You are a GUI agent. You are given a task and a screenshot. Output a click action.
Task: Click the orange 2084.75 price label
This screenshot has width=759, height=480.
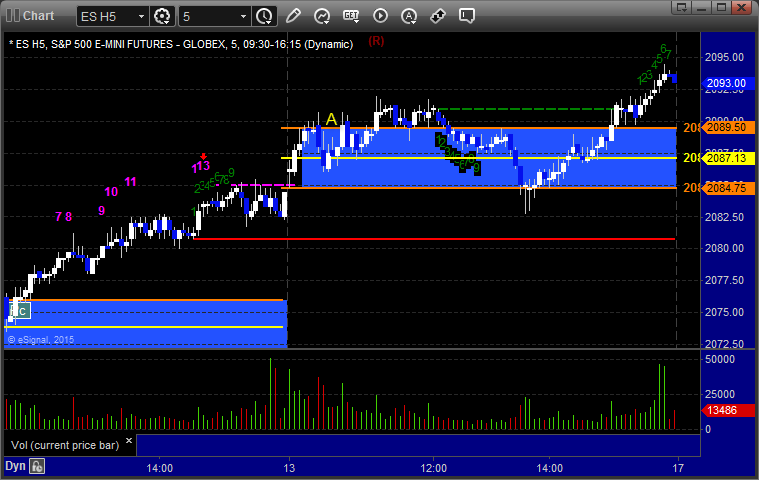[x=728, y=188]
